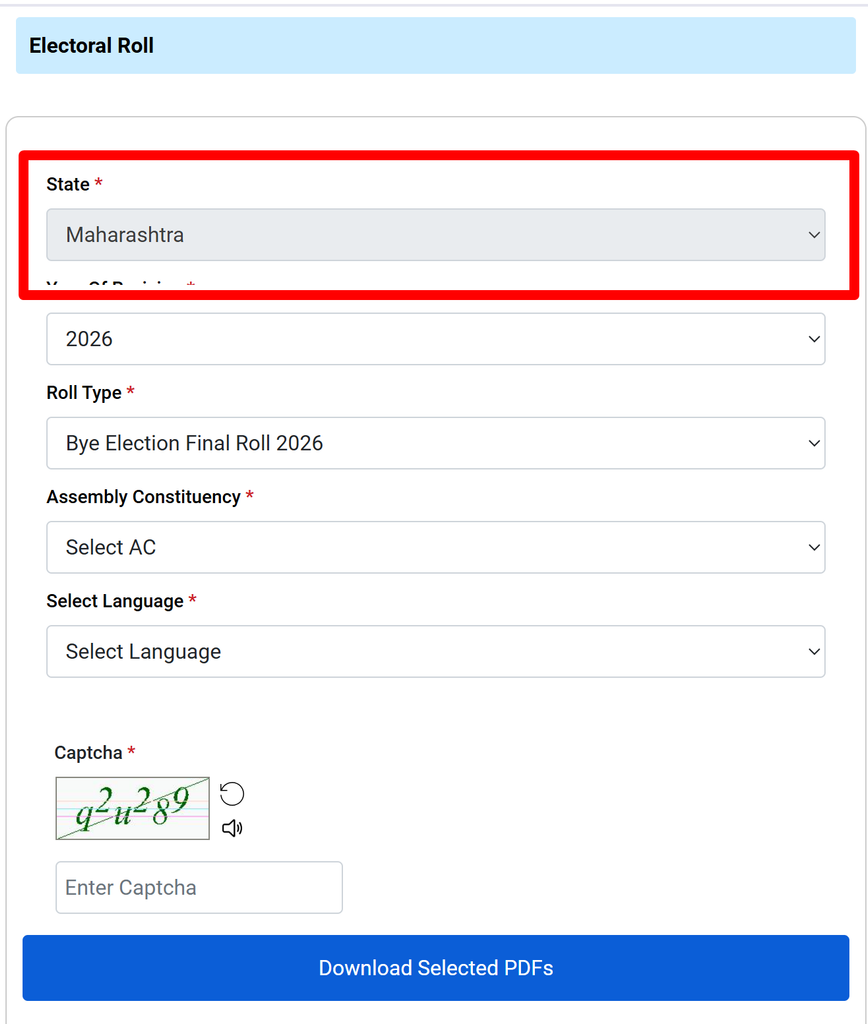868x1024 pixels.
Task: Click the chevron arrow on the Roll Type dropdown
Action: pos(814,443)
